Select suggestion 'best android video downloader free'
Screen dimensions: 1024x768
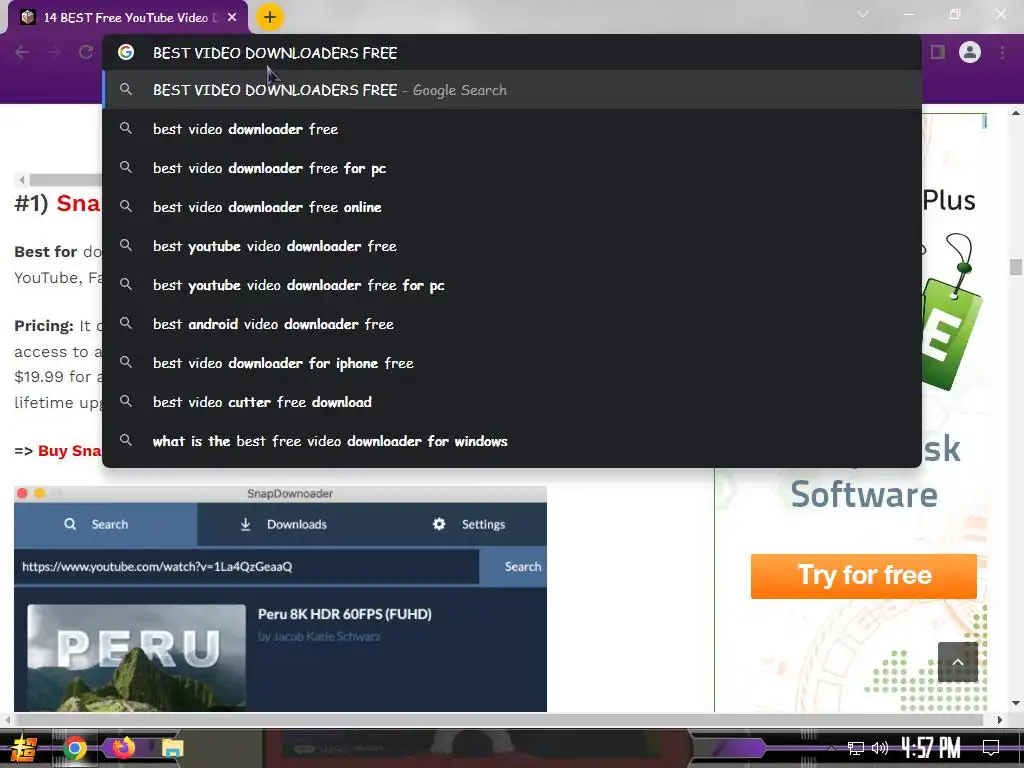pos(512,324)
